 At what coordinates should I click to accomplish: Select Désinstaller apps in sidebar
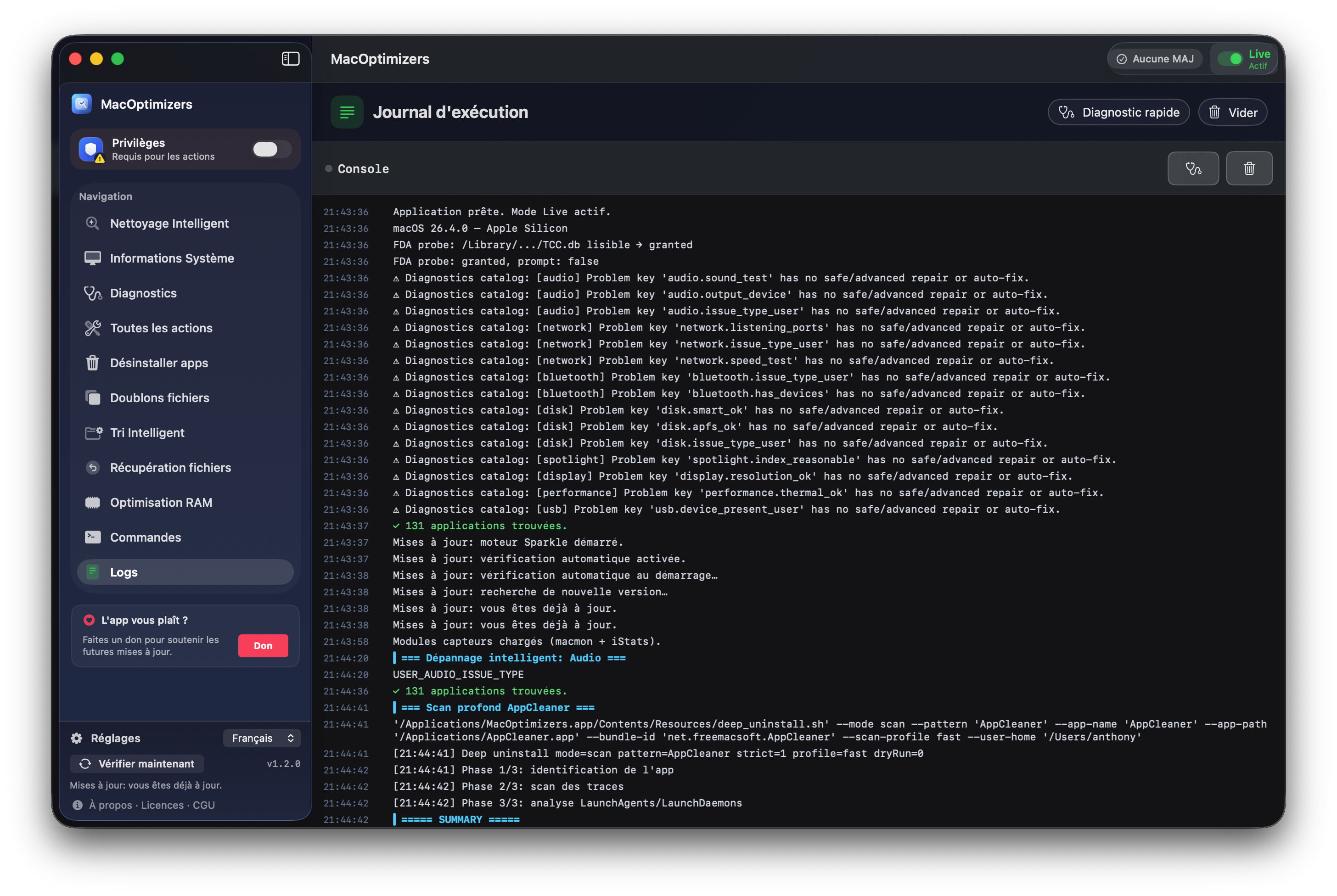point(159,363)
